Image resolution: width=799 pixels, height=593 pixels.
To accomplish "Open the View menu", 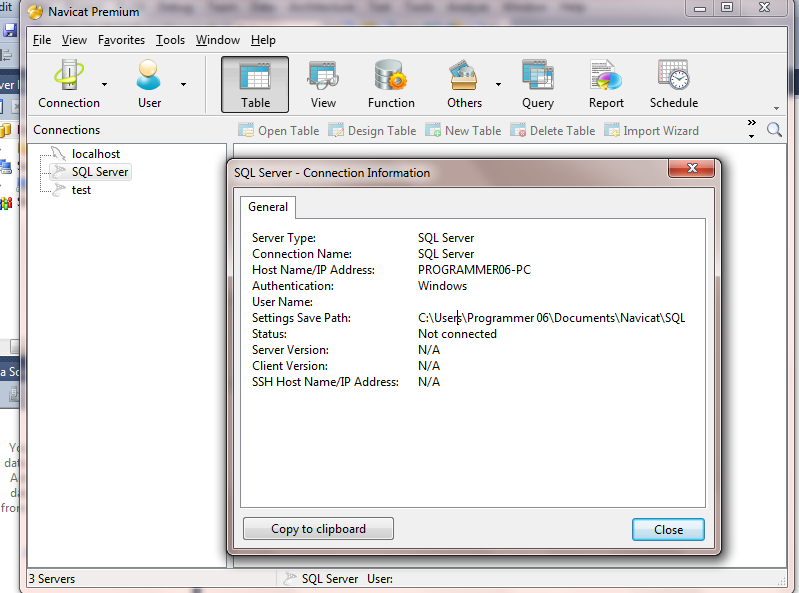I will coord(74,40).
